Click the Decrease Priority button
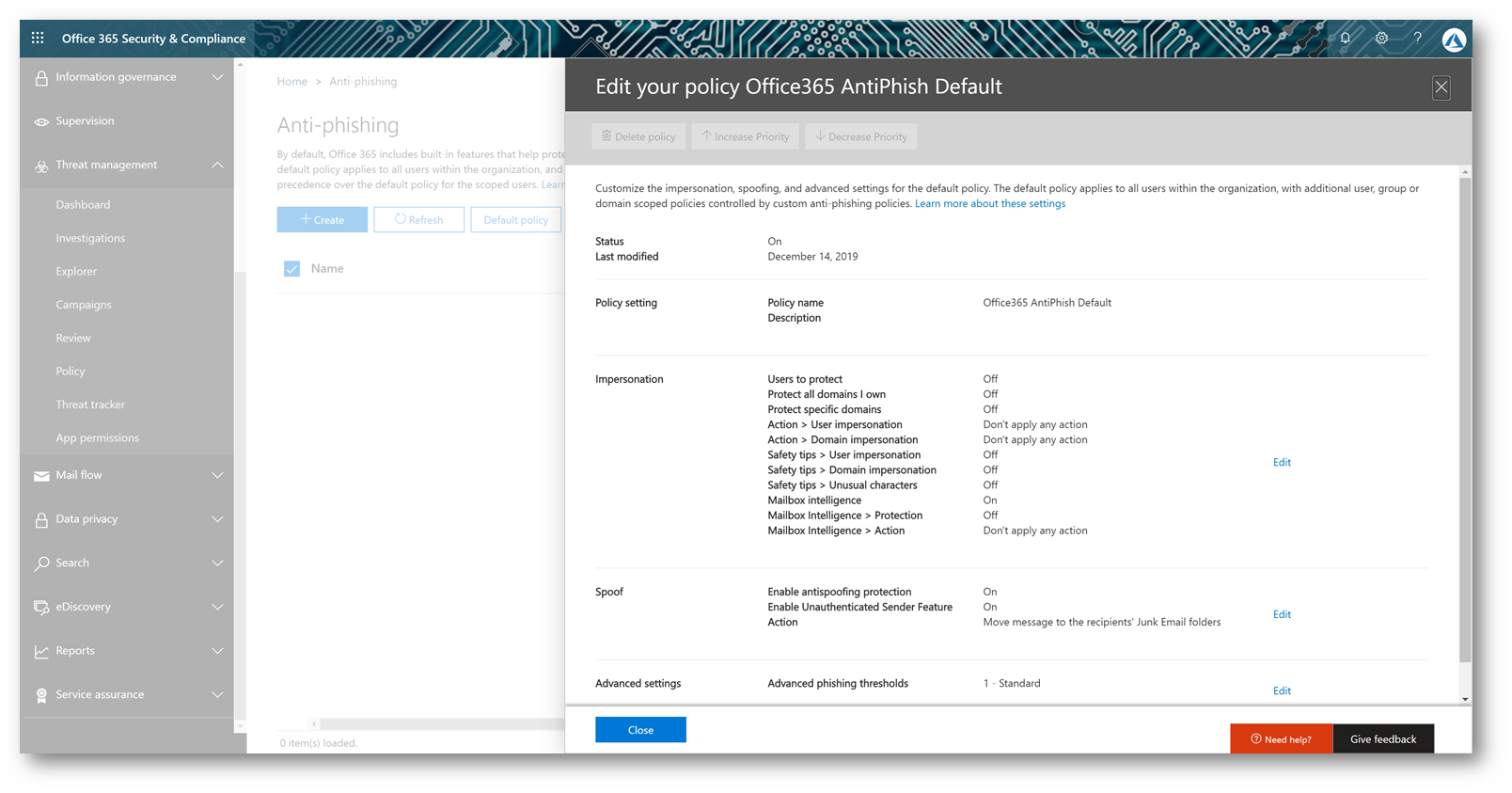 click(861, 136)
